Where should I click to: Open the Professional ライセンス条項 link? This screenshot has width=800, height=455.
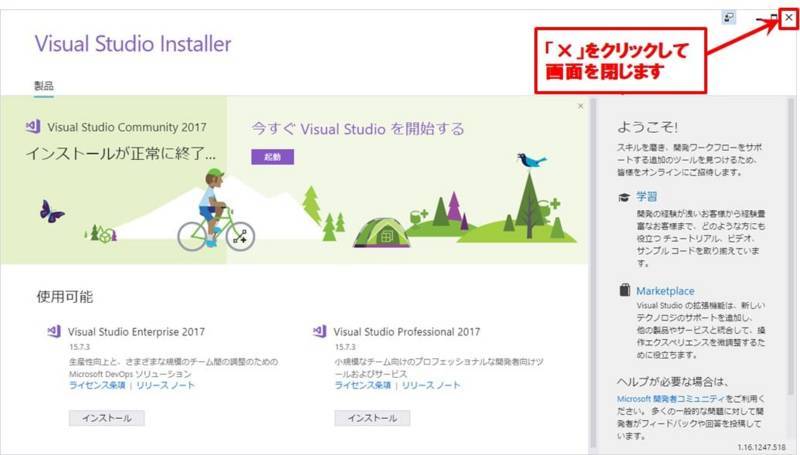pos(363,385)
